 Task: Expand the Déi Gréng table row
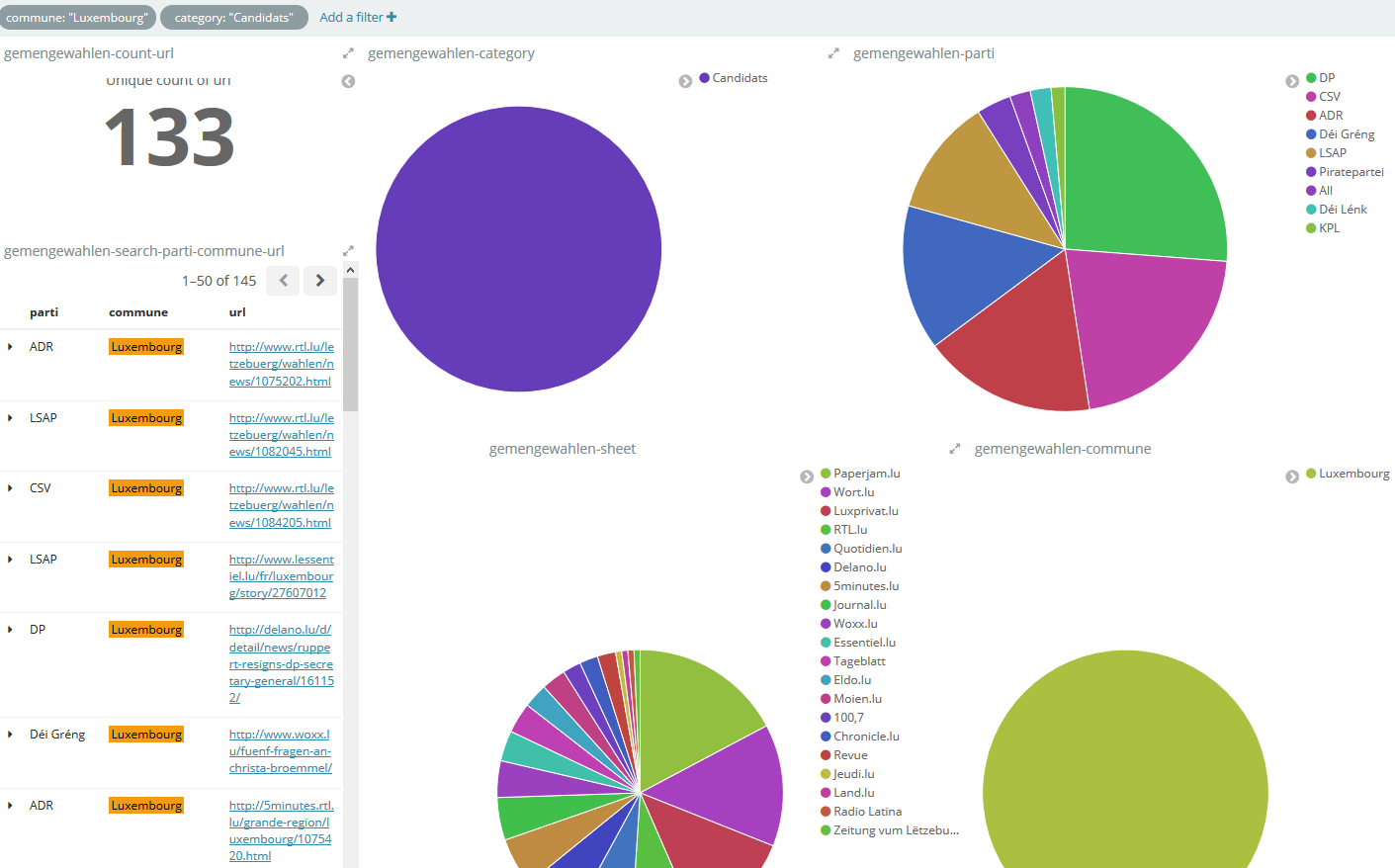(10, 735)
